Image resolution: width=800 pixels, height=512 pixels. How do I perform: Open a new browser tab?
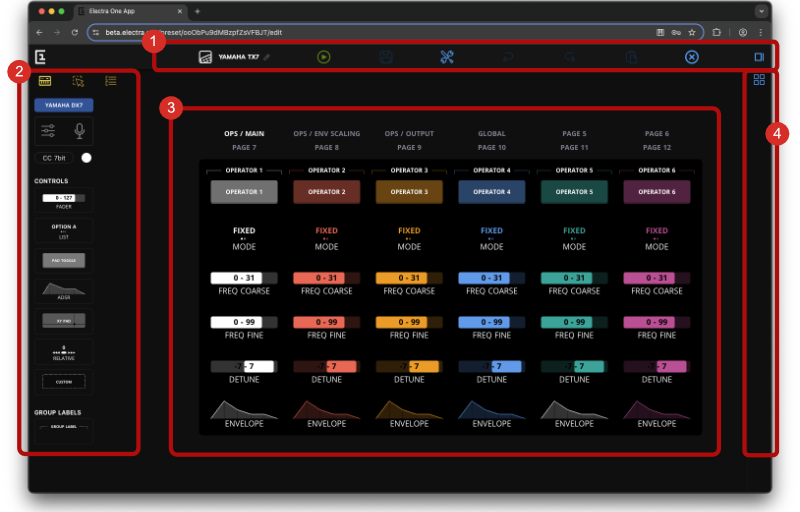pyautogui.click(x=197, y=11)
